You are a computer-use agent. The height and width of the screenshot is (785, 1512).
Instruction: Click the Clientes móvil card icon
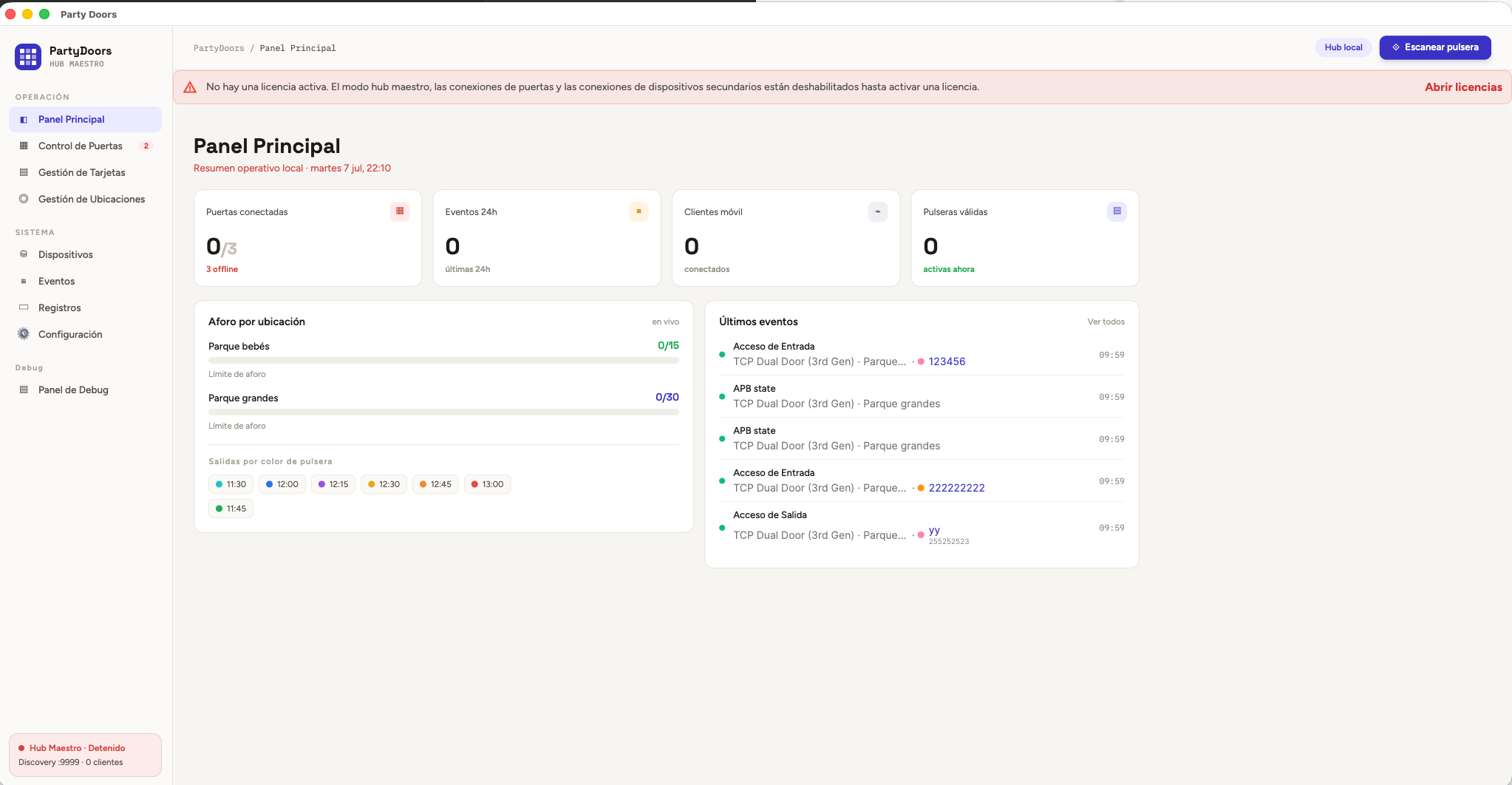[878, 211]
